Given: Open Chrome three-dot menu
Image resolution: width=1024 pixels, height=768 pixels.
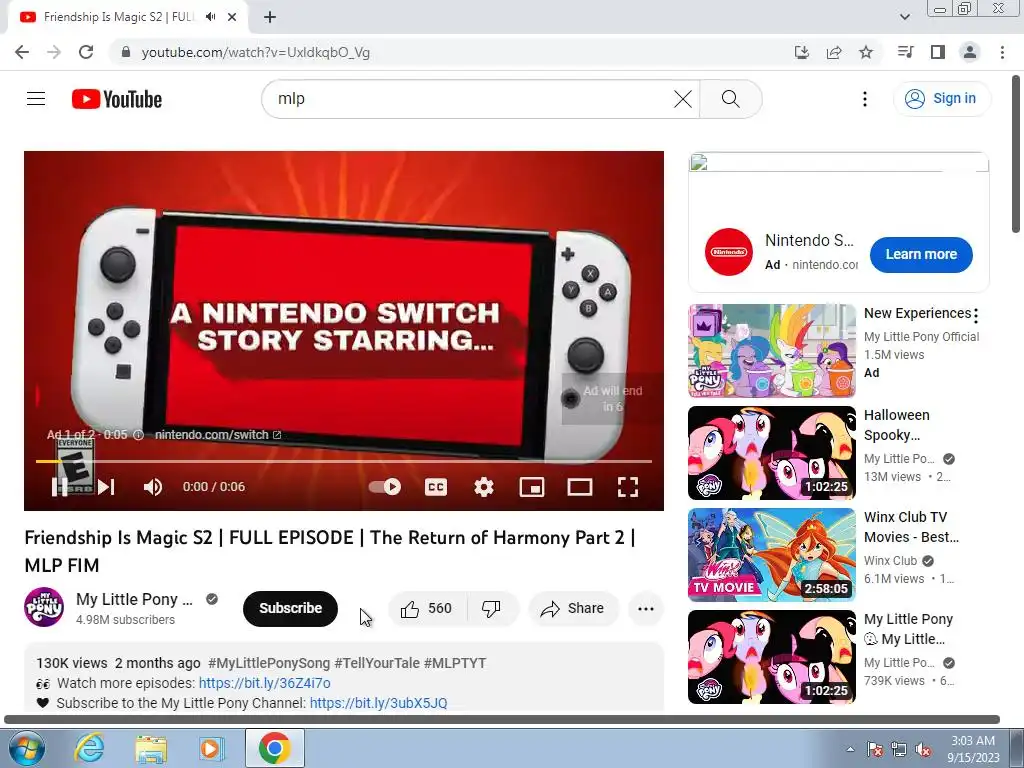Looking at the screenshot, I should [x=1002, y=52].
